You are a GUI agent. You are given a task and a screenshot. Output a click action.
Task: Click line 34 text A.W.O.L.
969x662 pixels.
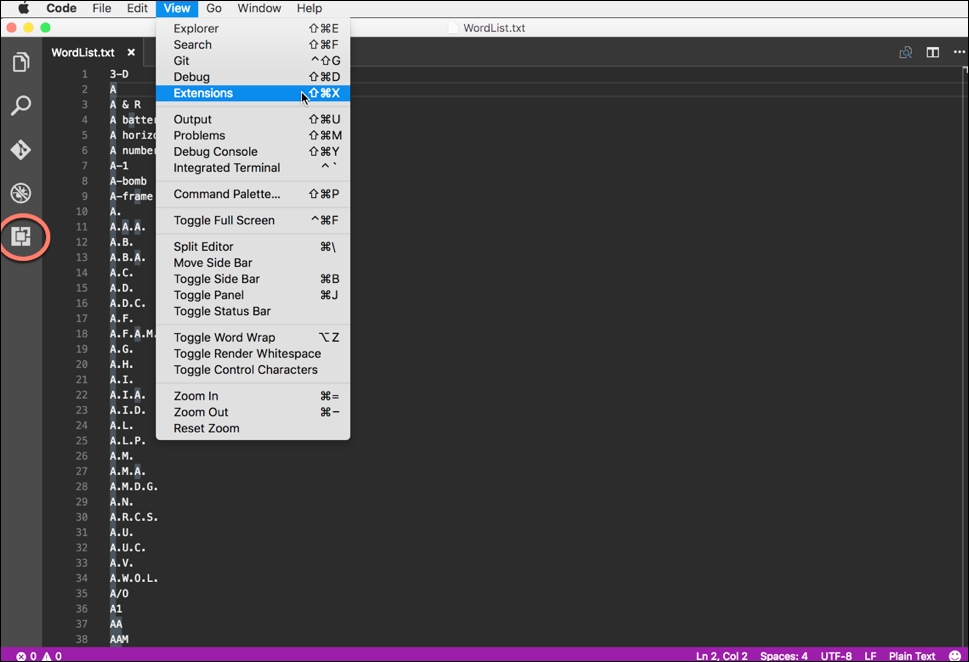134,578
